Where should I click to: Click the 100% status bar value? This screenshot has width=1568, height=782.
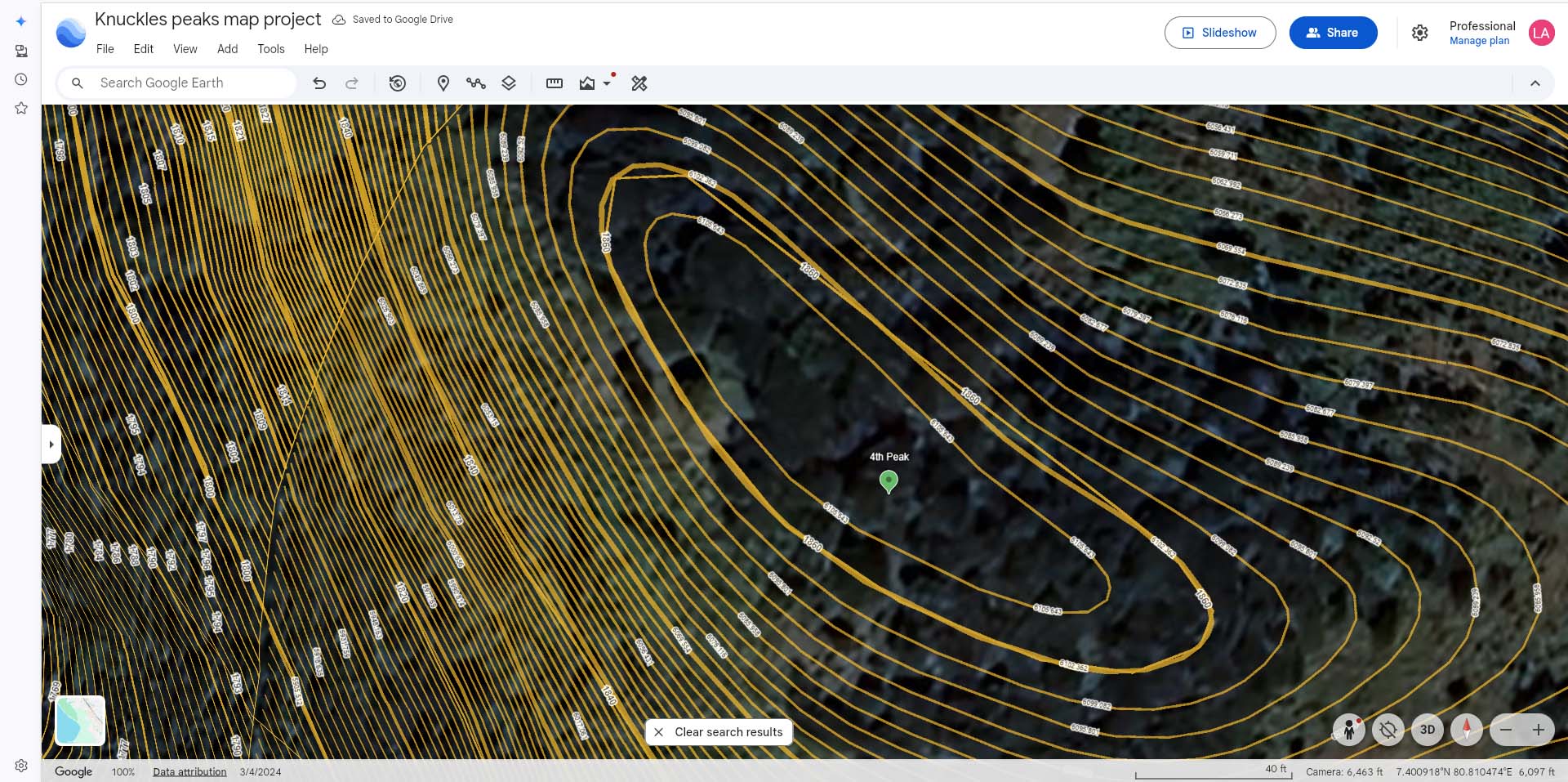pyautogui.click(x=123, y=771)
